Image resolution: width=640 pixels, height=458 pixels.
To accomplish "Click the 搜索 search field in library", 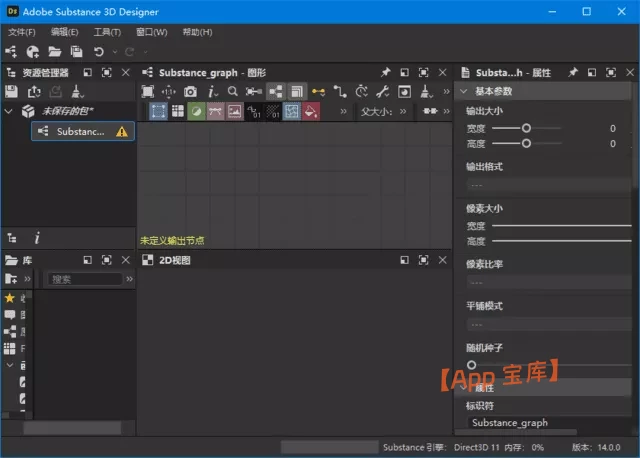I will coord(85,279).
